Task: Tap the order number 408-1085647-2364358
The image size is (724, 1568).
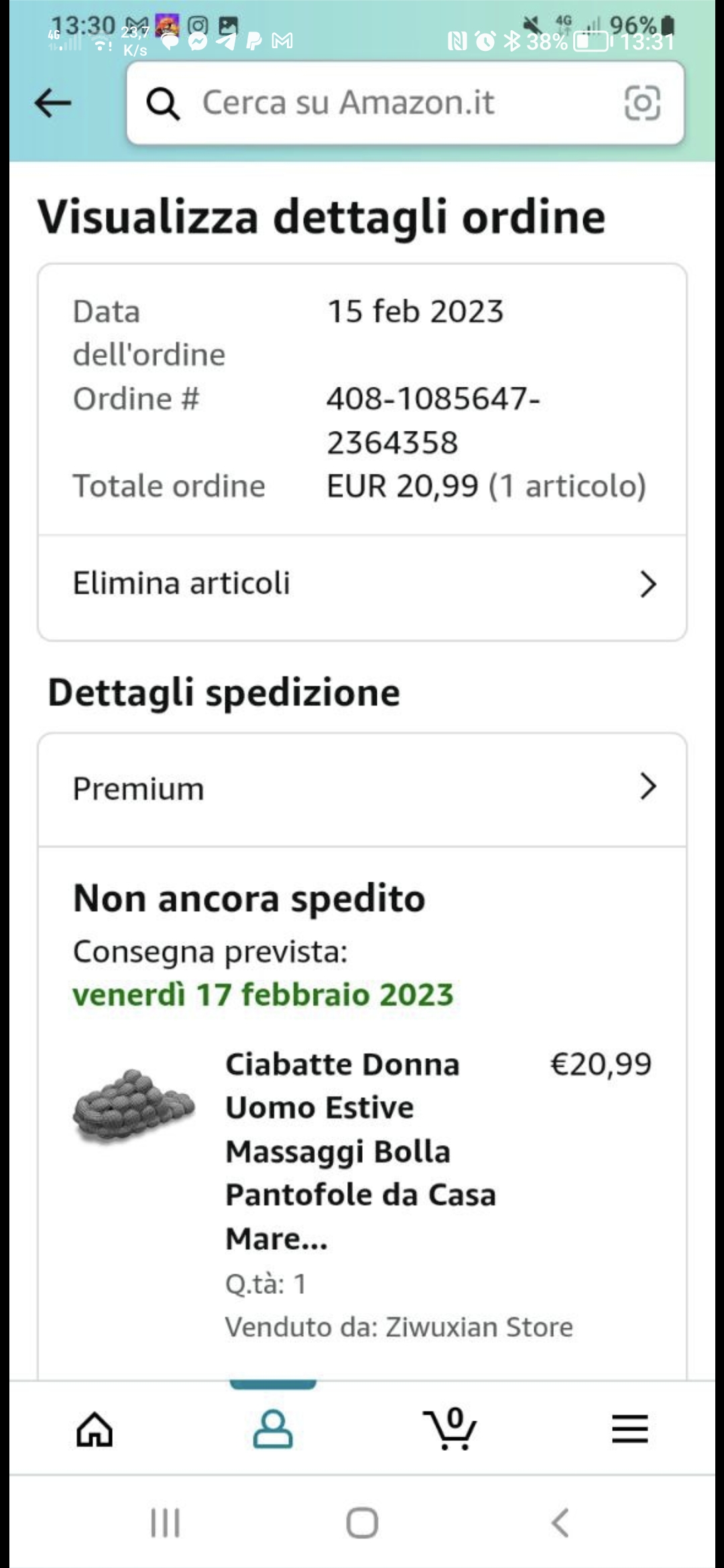Action: point(432,420)
